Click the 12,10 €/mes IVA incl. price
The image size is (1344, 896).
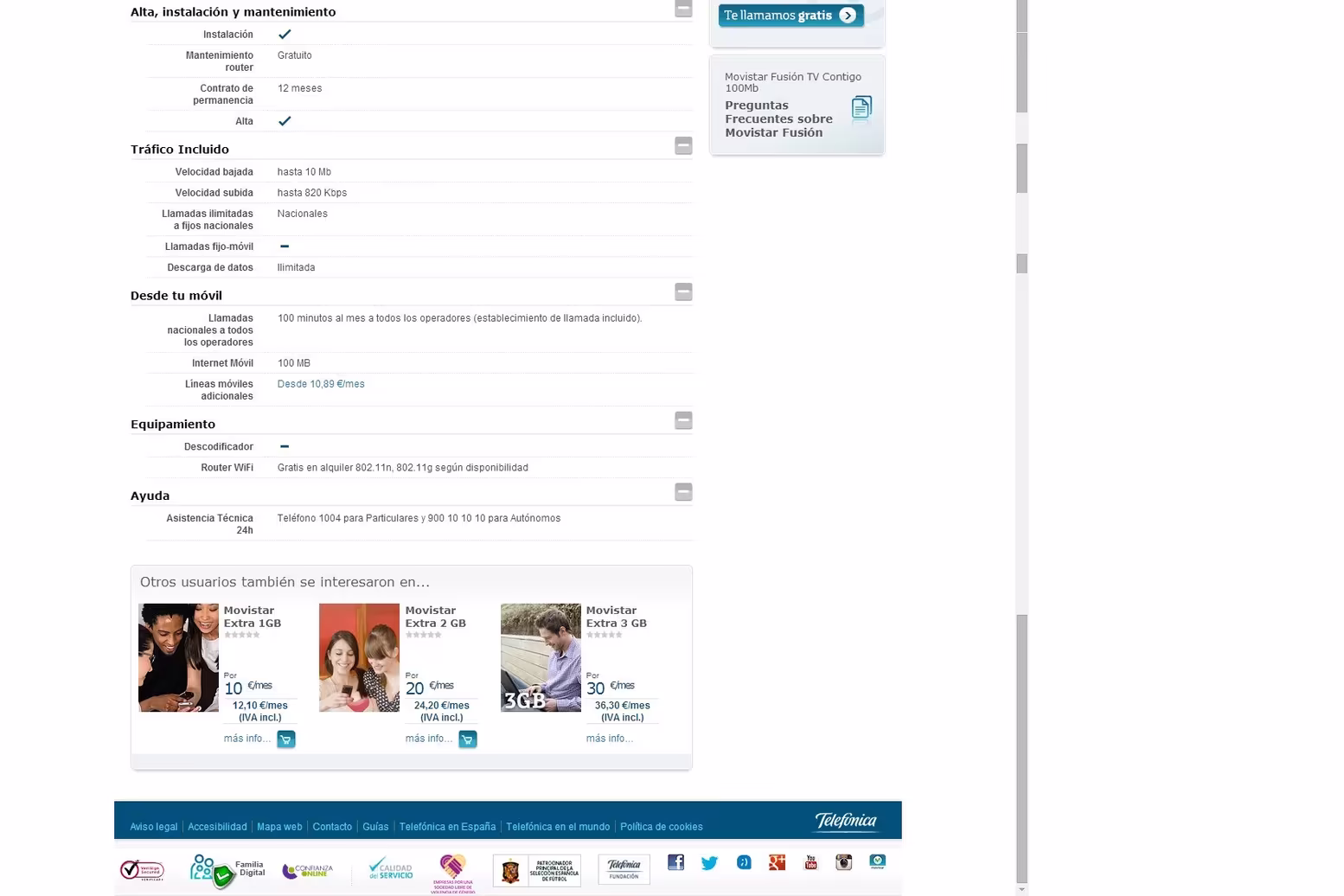pos(260,712)
